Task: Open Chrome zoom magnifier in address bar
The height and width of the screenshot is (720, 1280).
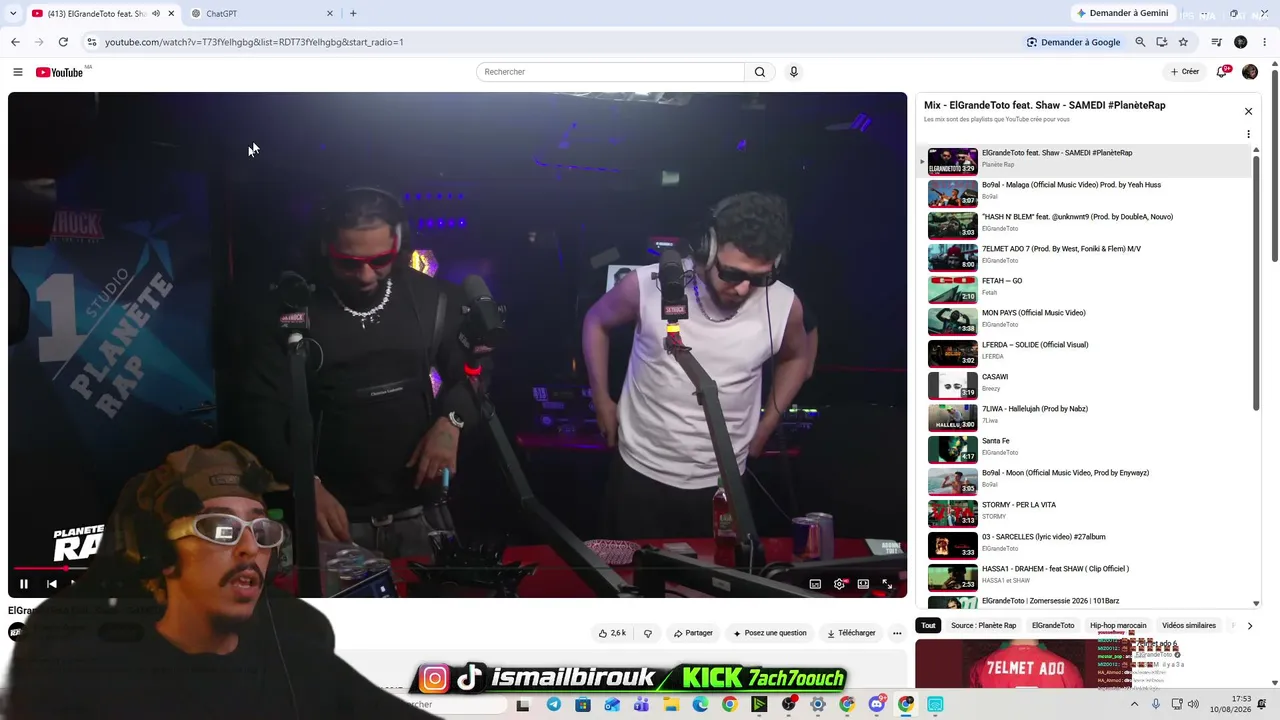Action: [x=1140, y=42]
